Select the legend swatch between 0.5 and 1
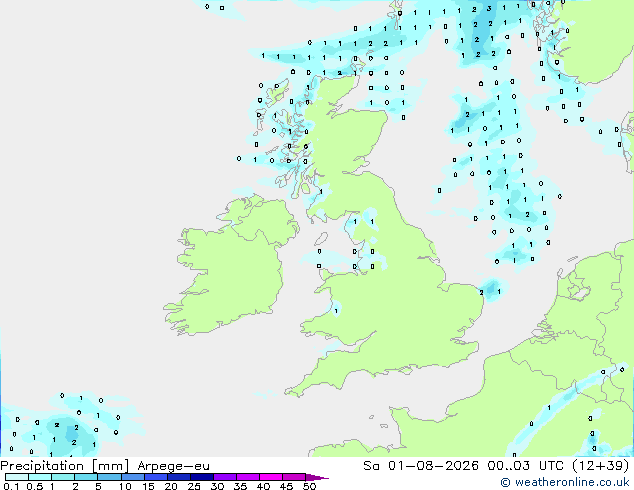The width and height of the screenshot is (634, 490). (x=40, y=477)
